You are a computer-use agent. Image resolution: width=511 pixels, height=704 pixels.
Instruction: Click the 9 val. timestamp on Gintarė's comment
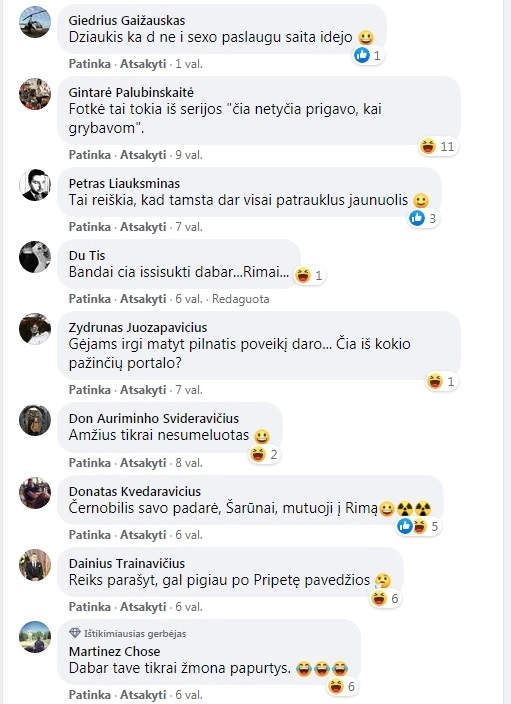pyautogui.click(x=189, y=155)
